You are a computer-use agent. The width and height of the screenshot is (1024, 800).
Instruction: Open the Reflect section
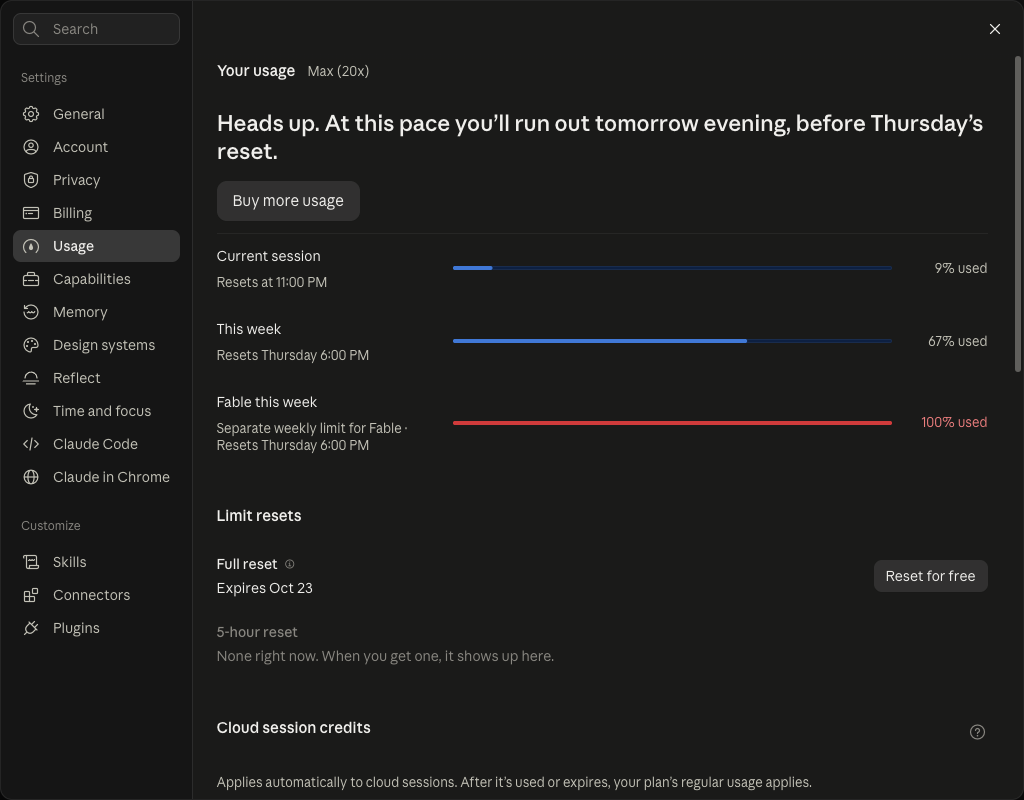(x=96, y=378)
